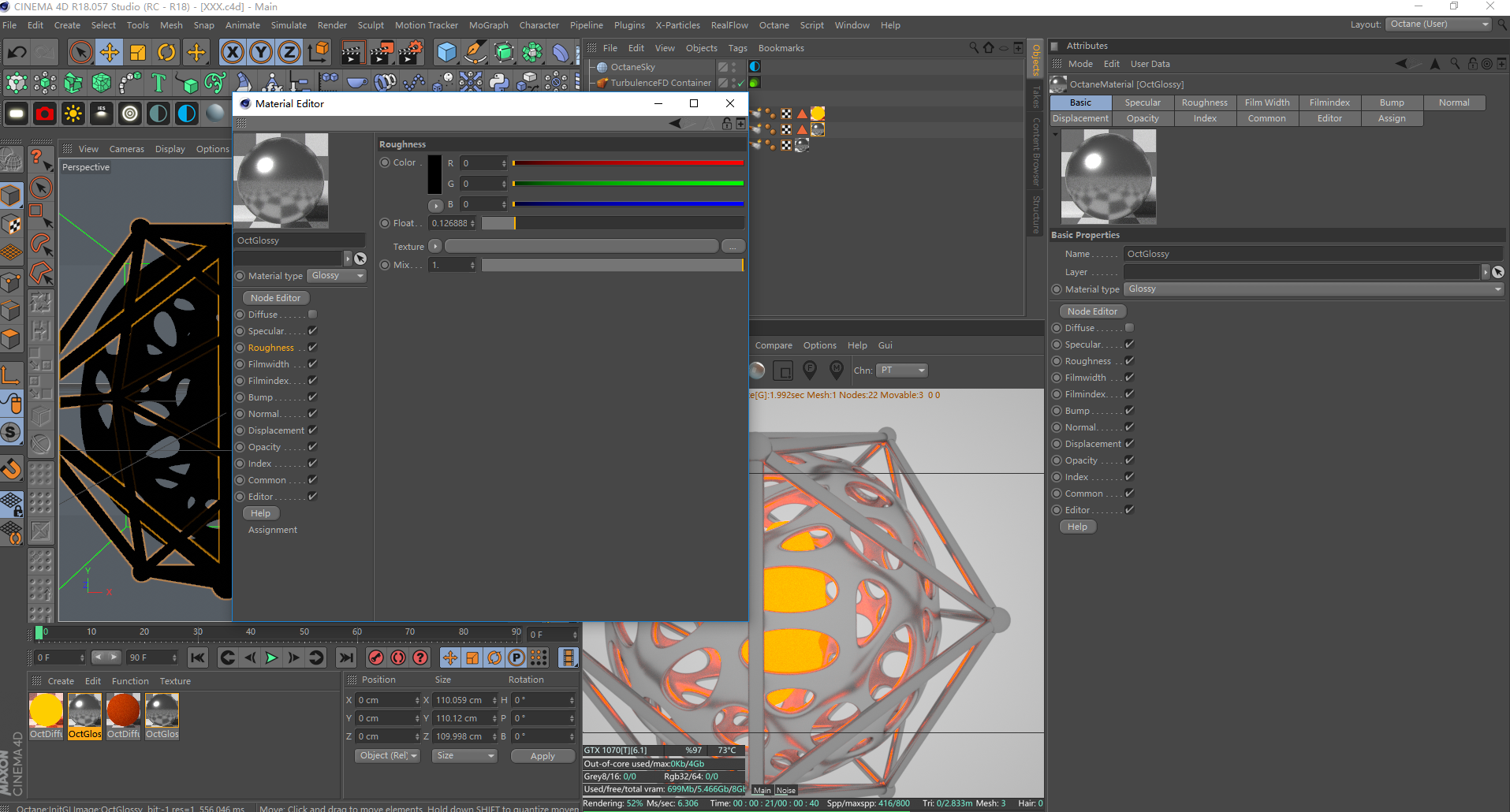
Task: Click the T text spline icon
Action: tap(158, 82)
